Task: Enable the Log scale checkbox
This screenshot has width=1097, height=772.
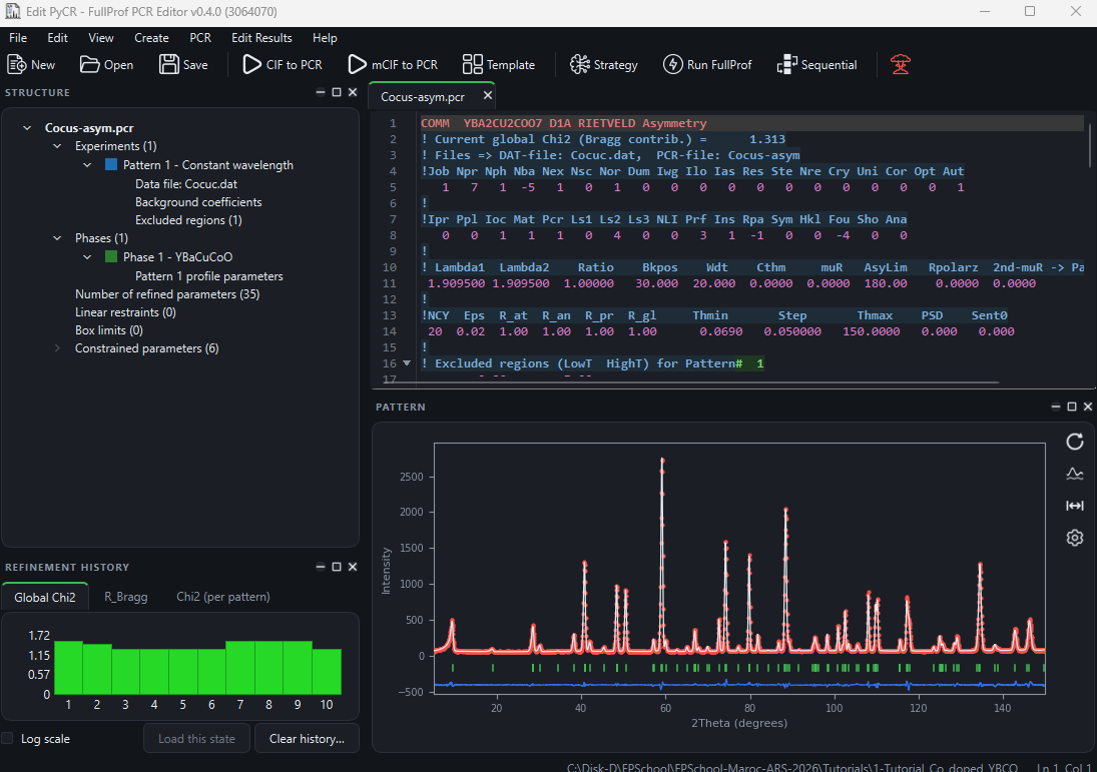Action: pos(8,738)
